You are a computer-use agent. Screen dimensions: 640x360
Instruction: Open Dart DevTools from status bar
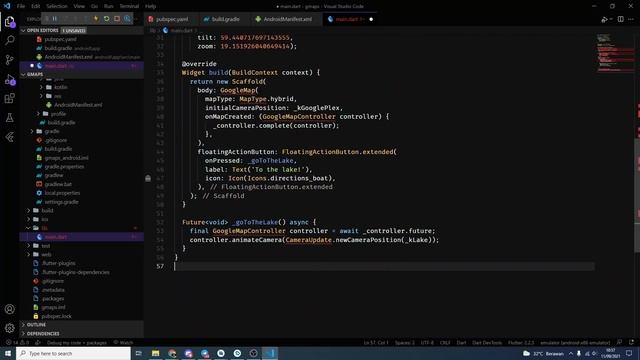coord(487,342)
